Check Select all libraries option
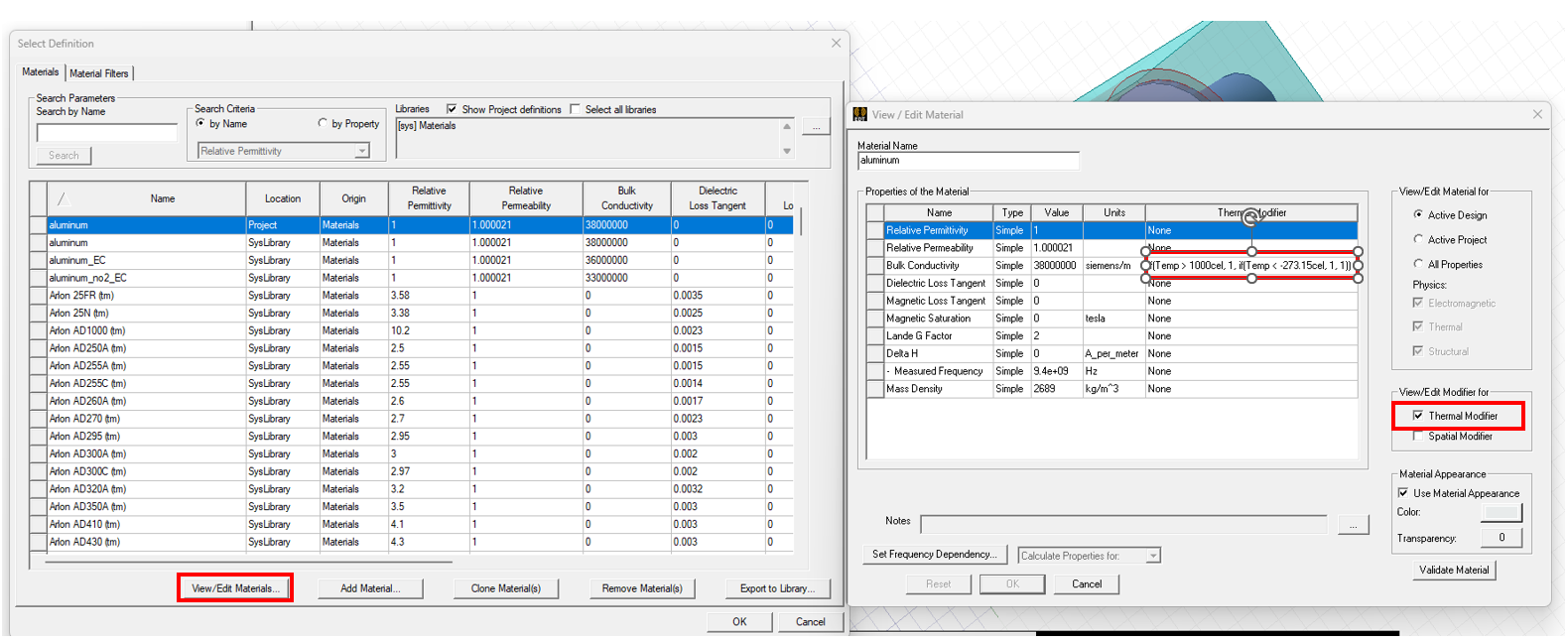 coord(576,109)
